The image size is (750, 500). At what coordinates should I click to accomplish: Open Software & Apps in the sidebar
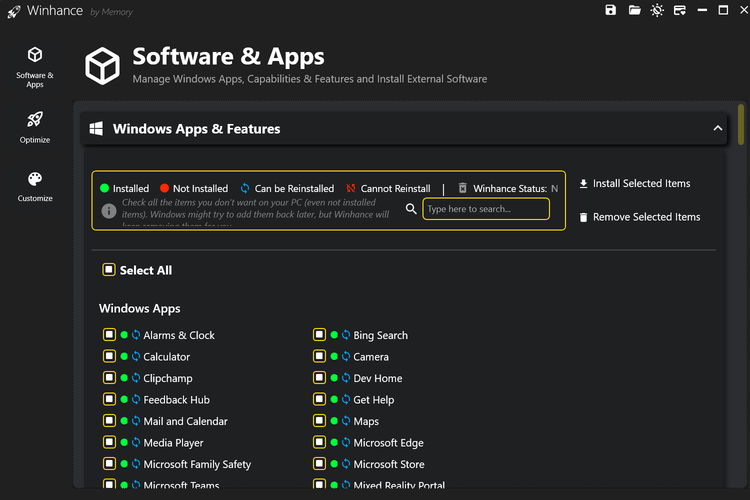[x=35, y=67]
